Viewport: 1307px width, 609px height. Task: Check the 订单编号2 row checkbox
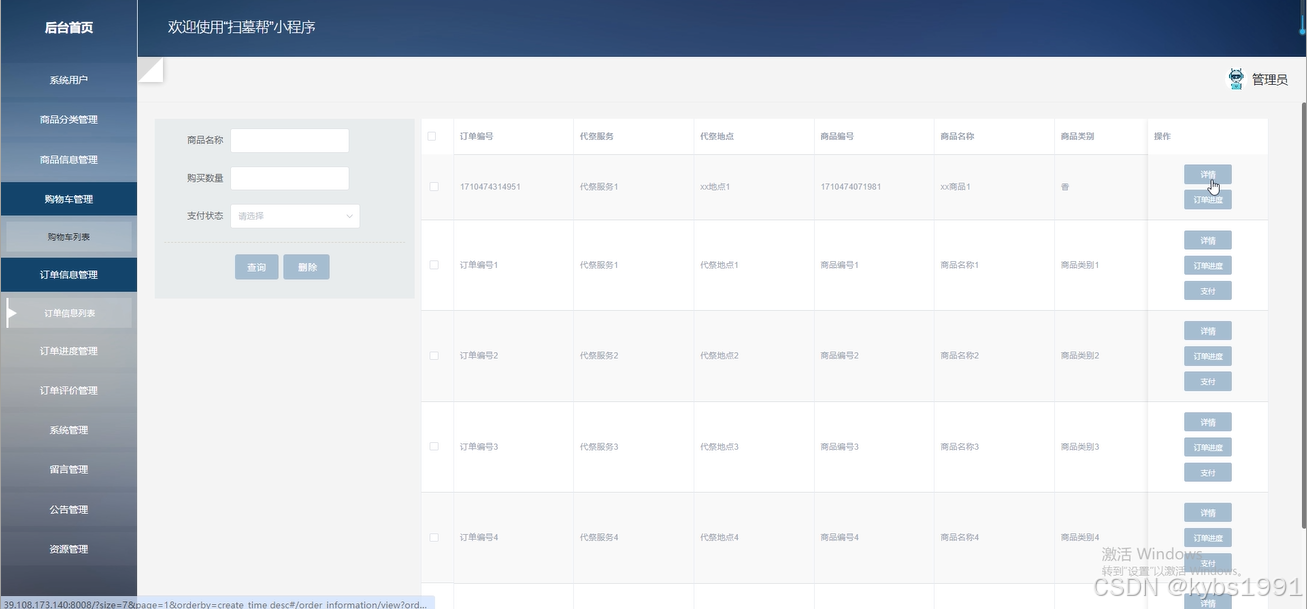(433, 356)
